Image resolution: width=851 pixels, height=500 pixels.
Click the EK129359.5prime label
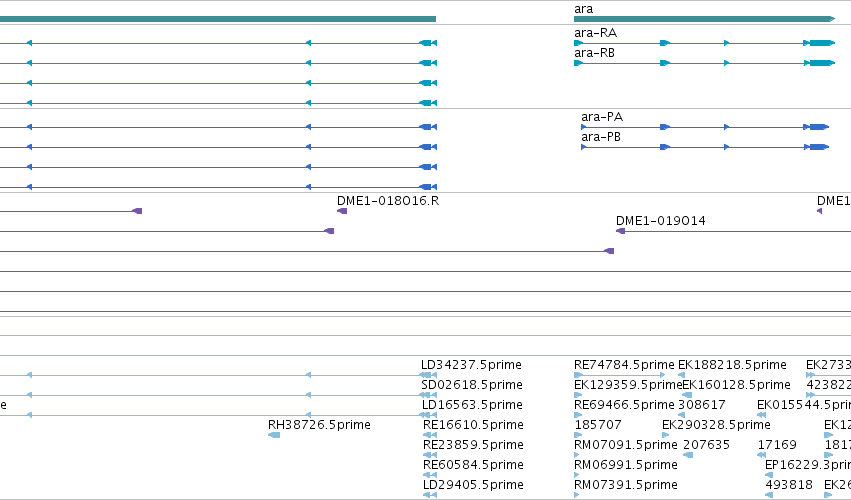point(628,385)
